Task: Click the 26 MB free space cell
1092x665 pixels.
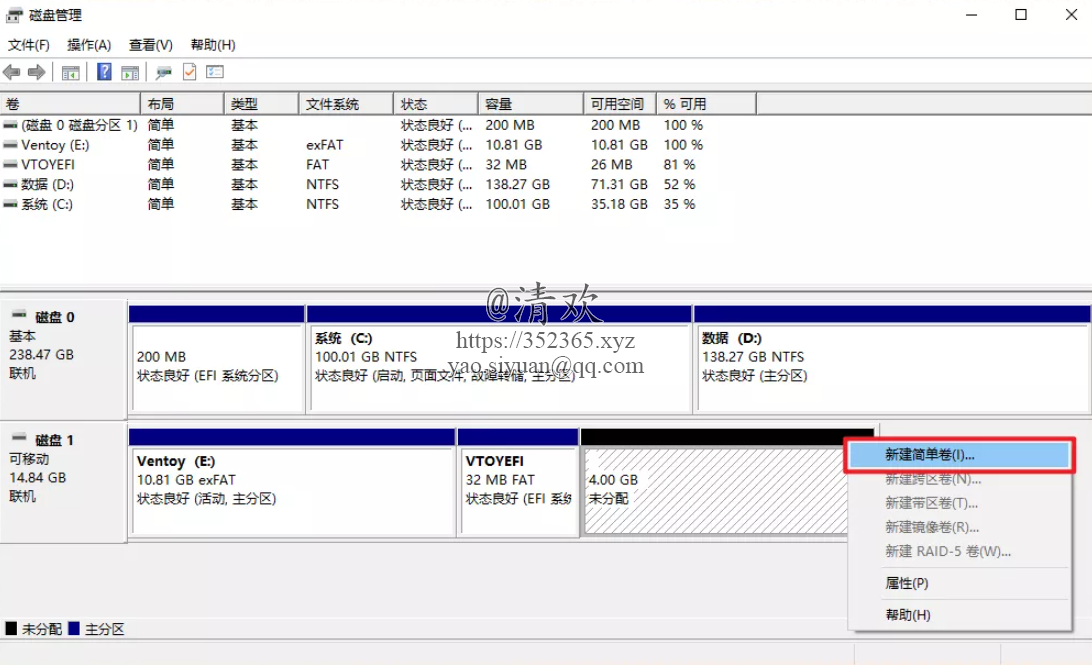Action: [x=611, y=164]
